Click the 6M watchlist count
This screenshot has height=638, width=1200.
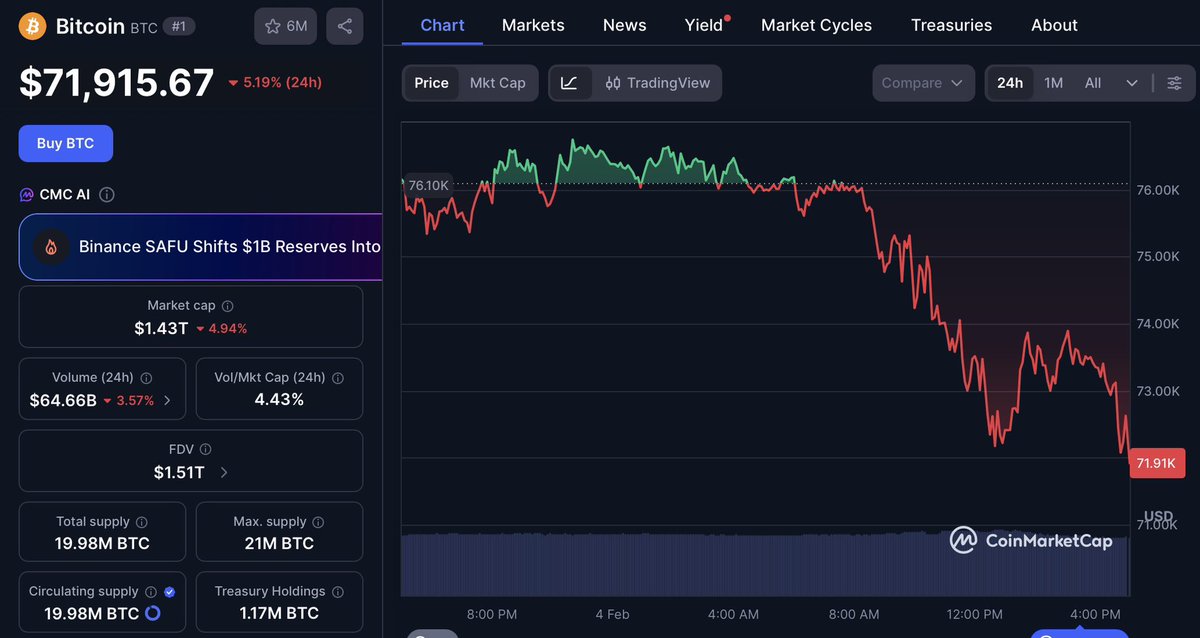pos(297,26)
